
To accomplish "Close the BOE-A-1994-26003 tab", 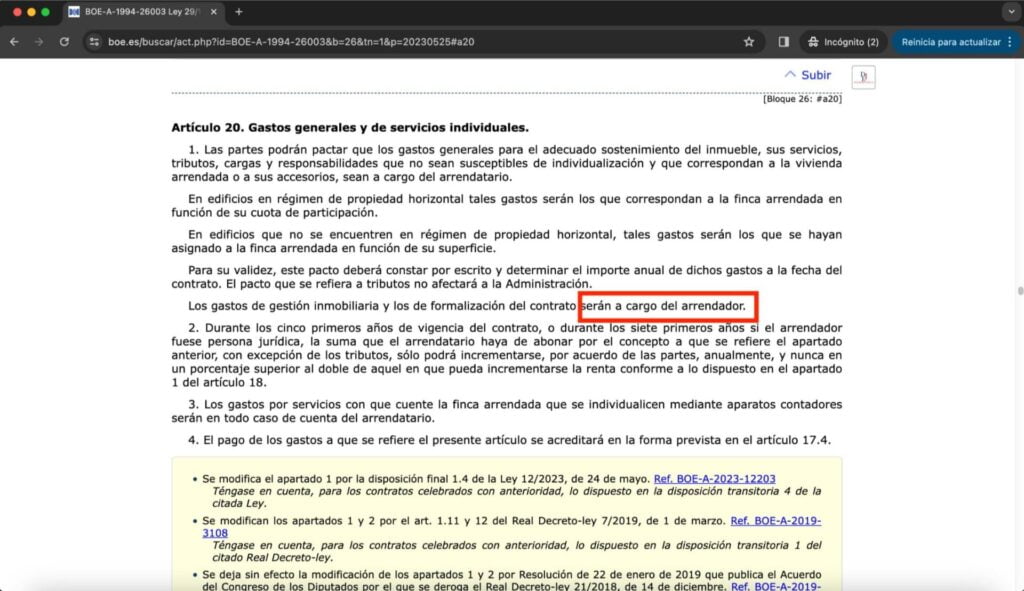I will point(214,12).
